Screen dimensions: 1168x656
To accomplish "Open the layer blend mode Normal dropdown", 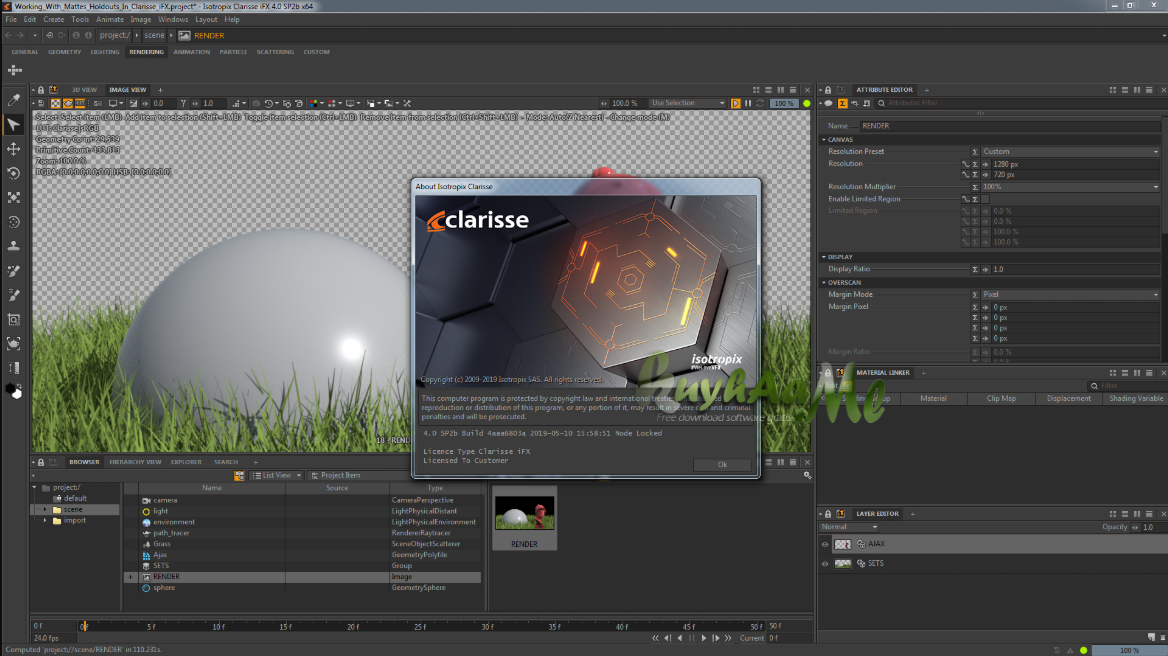I will coord(849,527).
